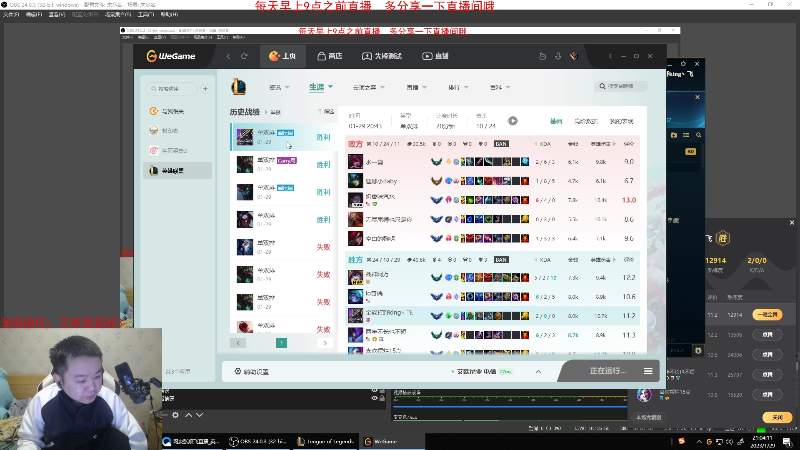Switch to the 先锋测试 tab in WeGame

click(382, 56)
